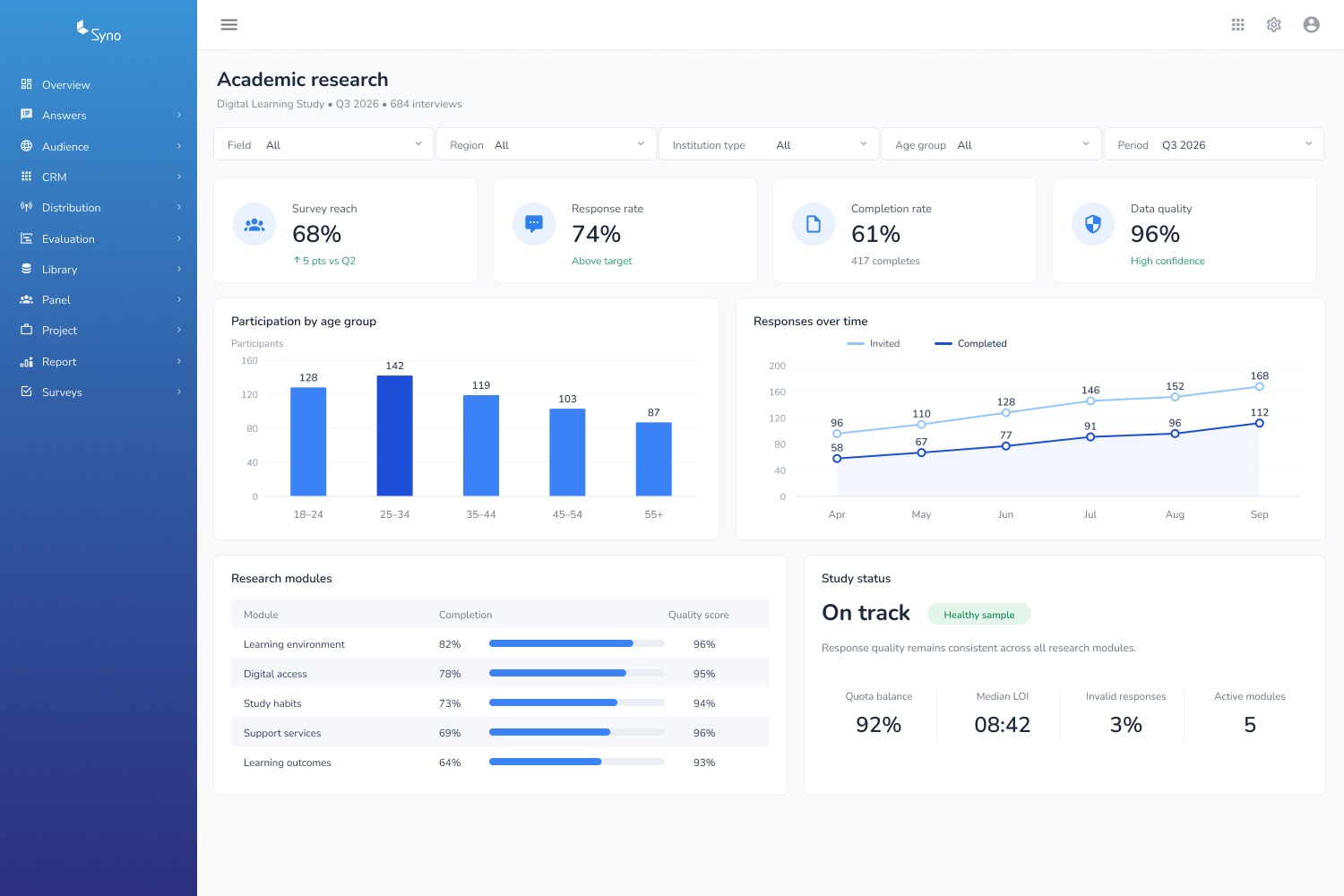1344x896 pixels.
Task: Open the Period Q3 2026 dropdown
Action: pos(1214,144)
